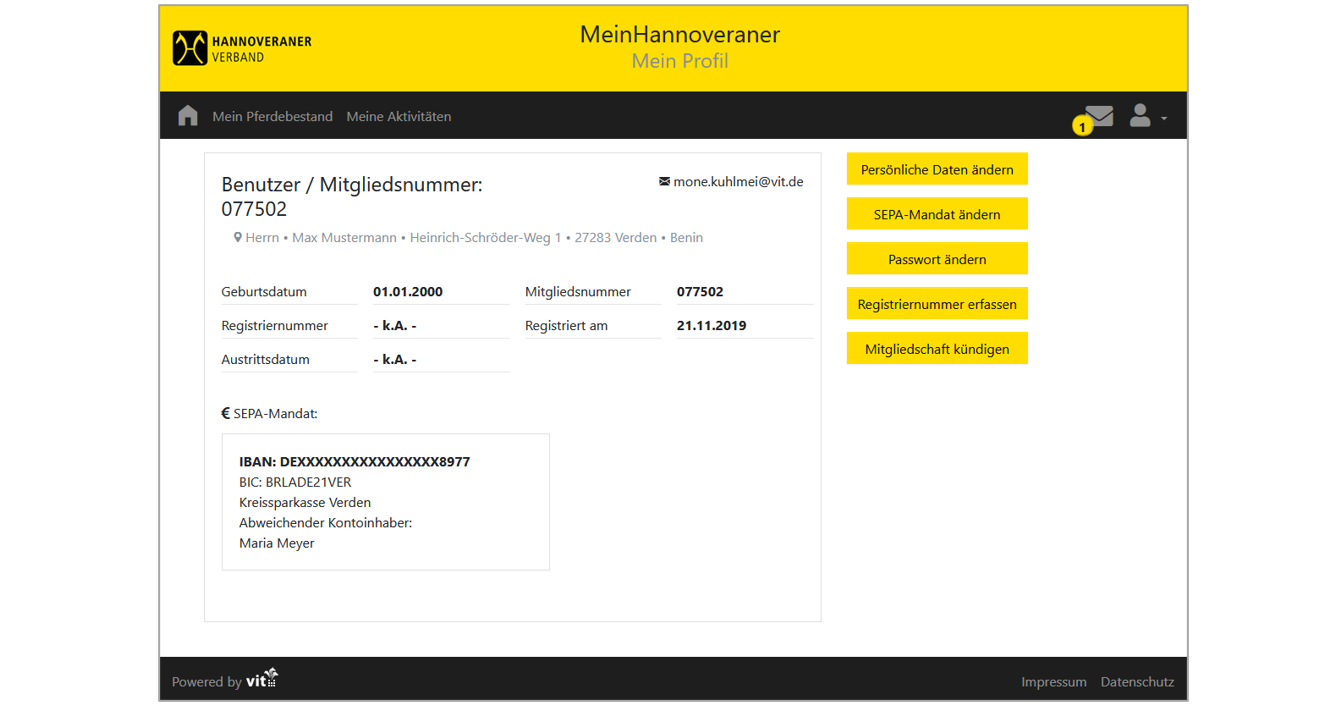Click the euro sign SEPA icon
The height and width of the screenshot is (707, 1343).
226,413
